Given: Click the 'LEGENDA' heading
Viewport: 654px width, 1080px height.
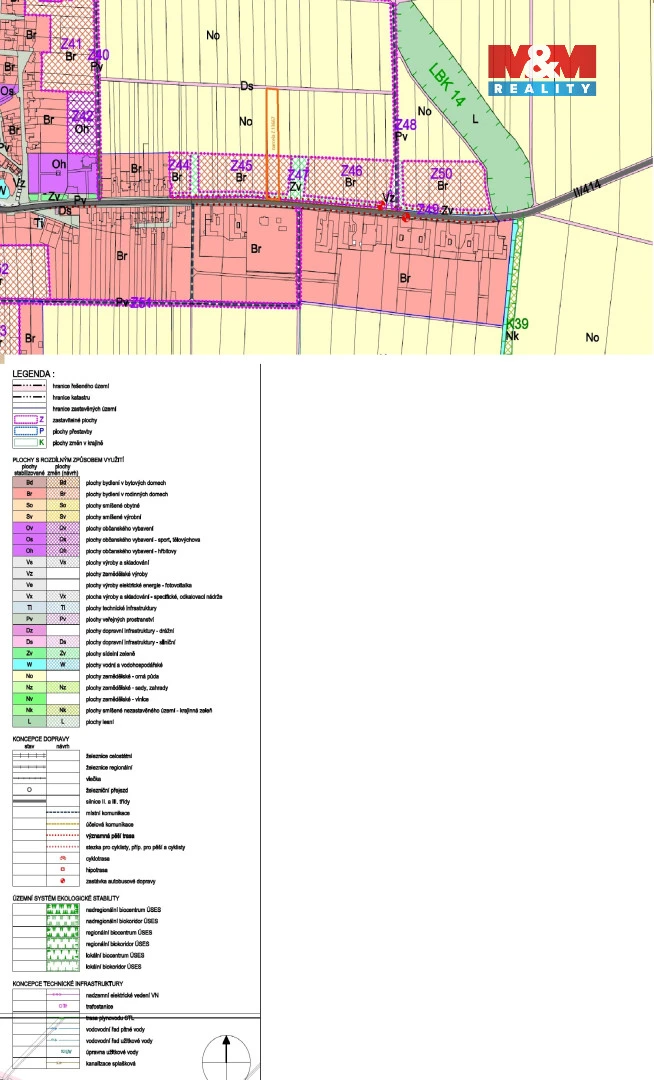Looking at the screenshot, I should (33, 372).
